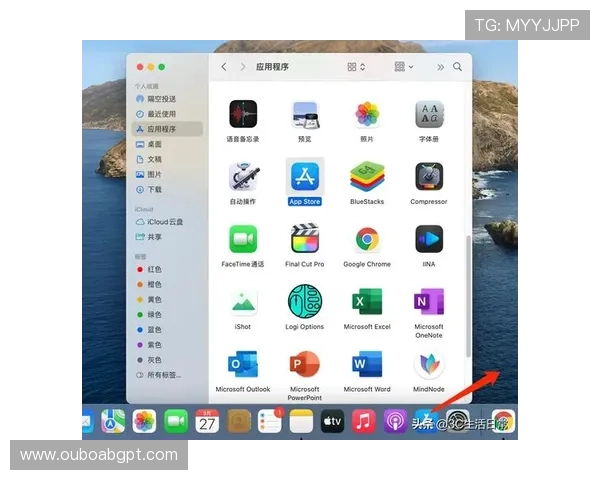Open the icon view switcher dropdown
600x480 pixels.
click(356, 67)
